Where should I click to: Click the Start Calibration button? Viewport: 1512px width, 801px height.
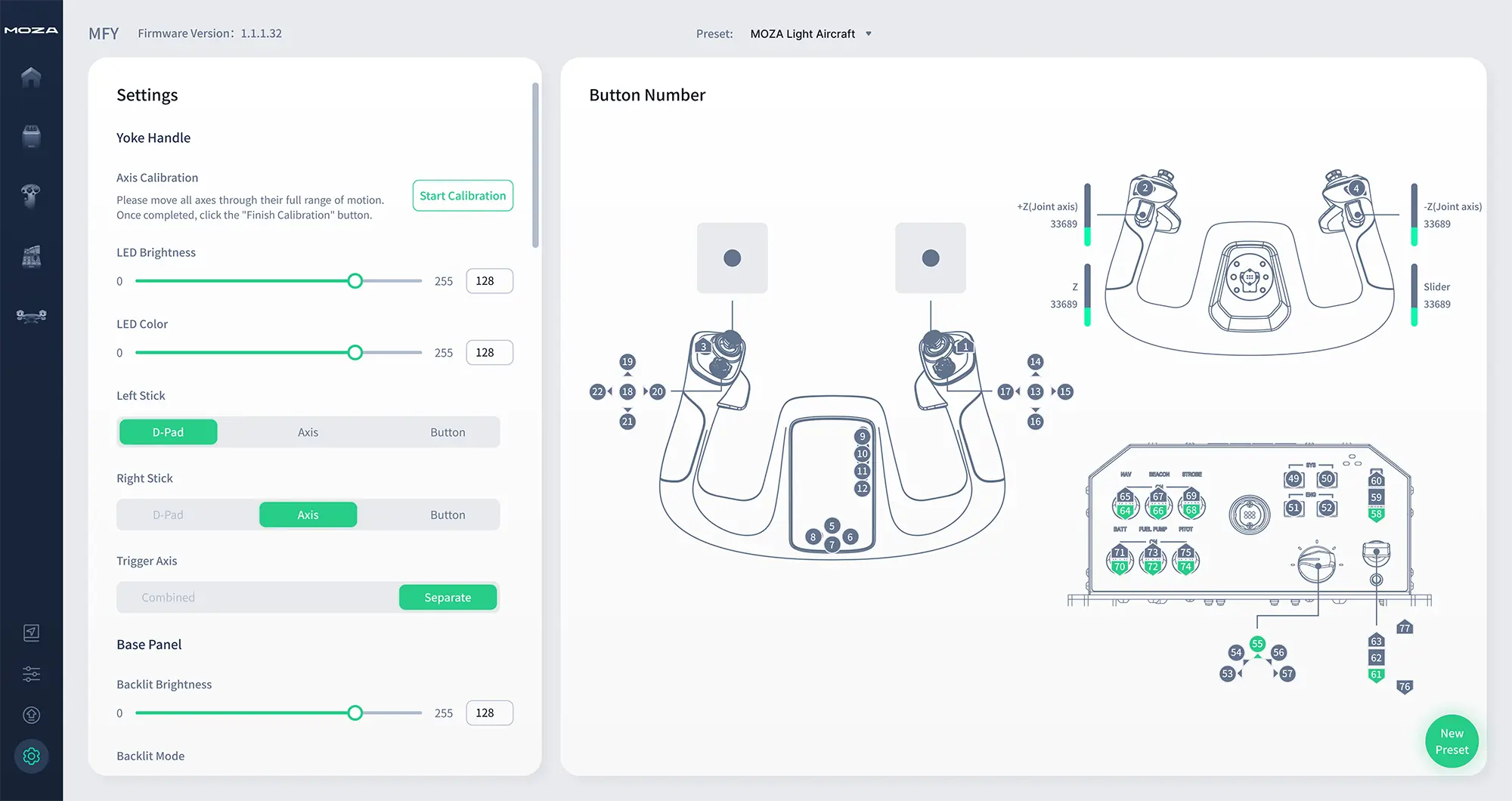click(x=463, y=196)
